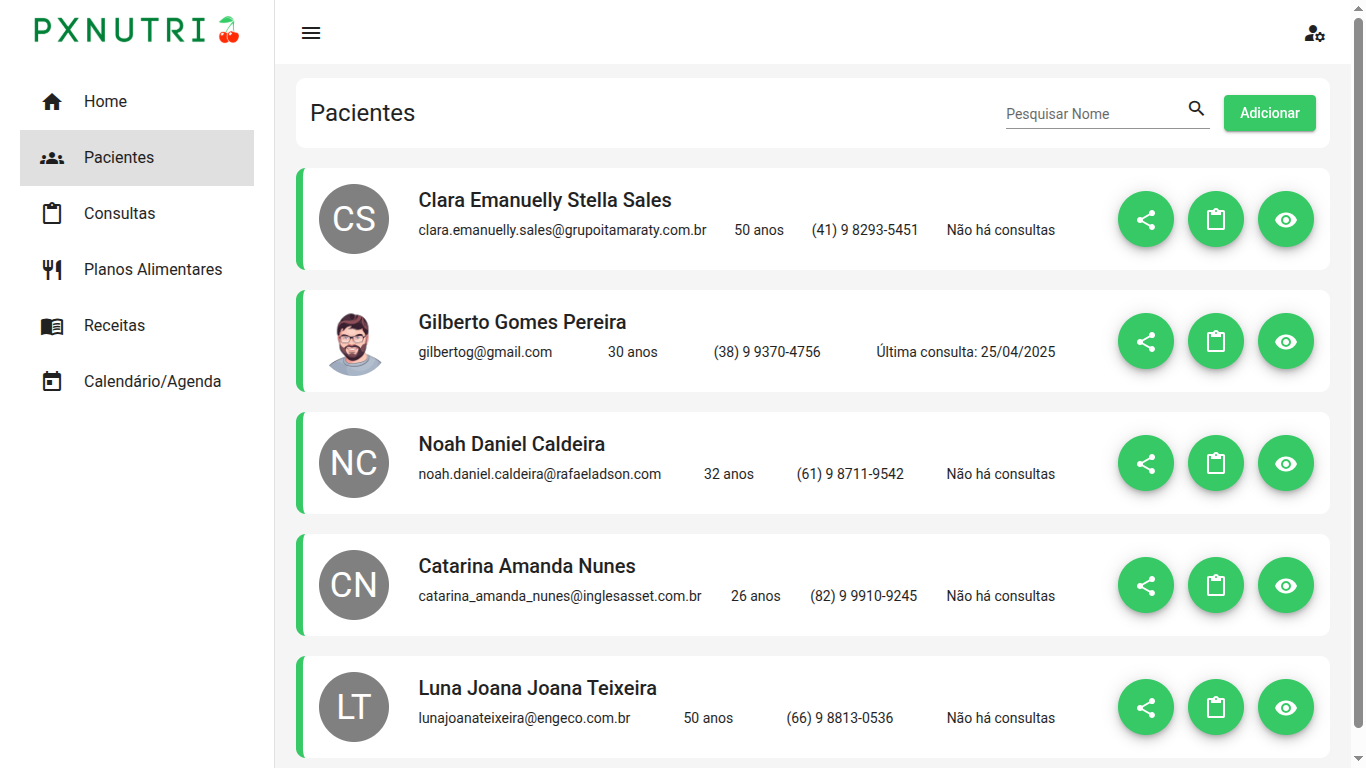Share Clara Emanuelly Stella Sales record
Screen dimensions: 1366x768
[x=1146, y=219]
